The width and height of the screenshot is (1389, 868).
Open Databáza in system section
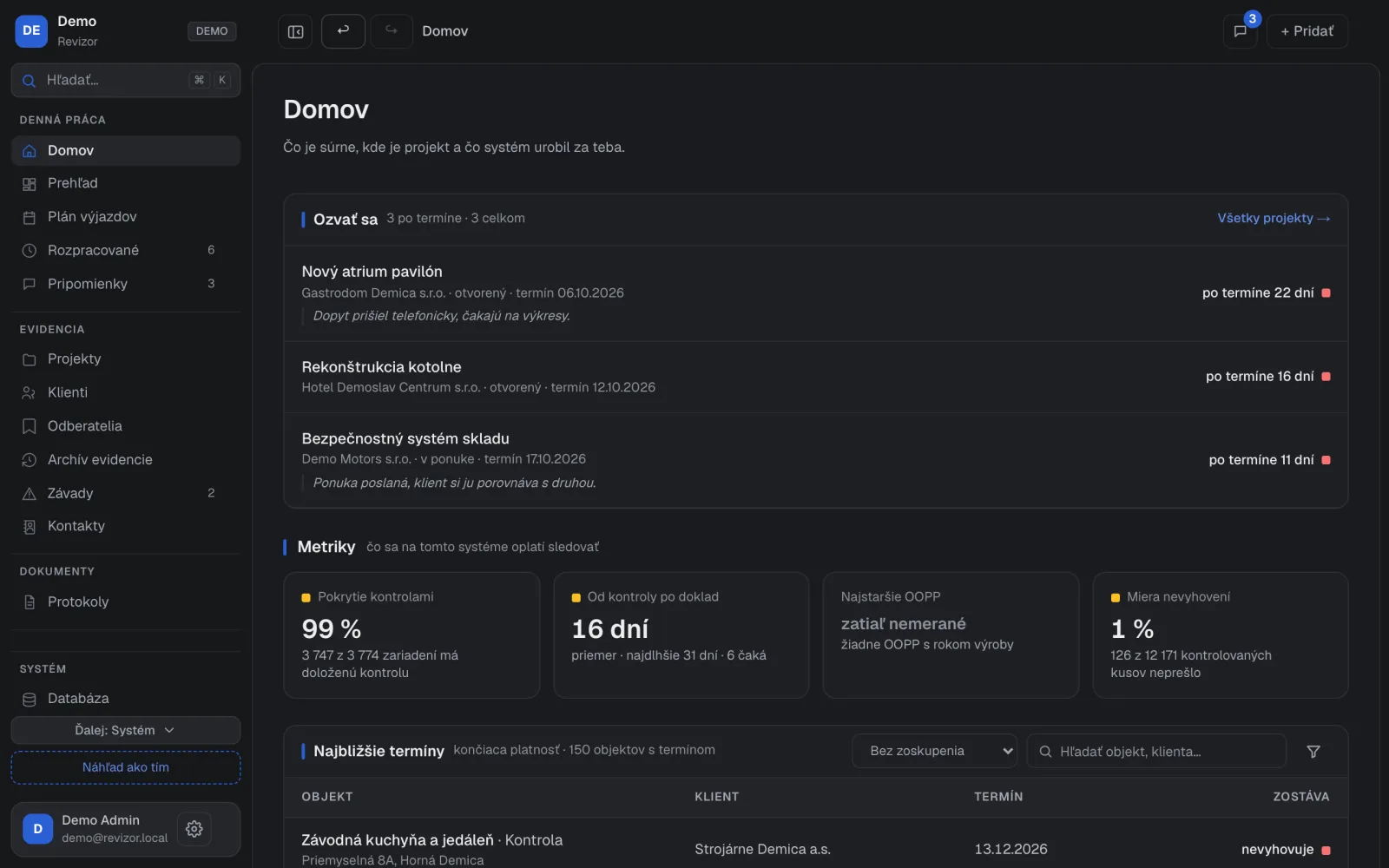[x=126, y=699]
